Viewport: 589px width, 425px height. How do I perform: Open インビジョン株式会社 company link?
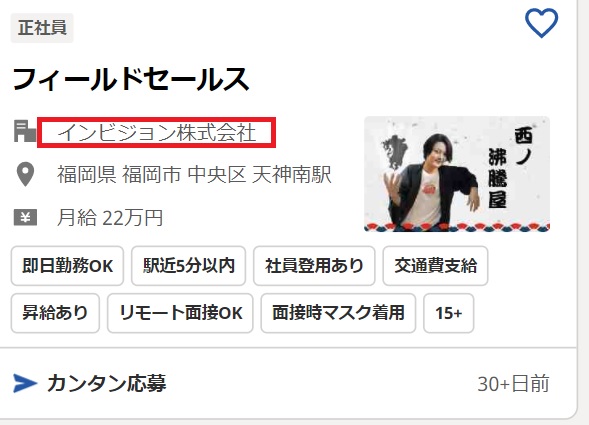pyautogui.click(x=157, y=133)
